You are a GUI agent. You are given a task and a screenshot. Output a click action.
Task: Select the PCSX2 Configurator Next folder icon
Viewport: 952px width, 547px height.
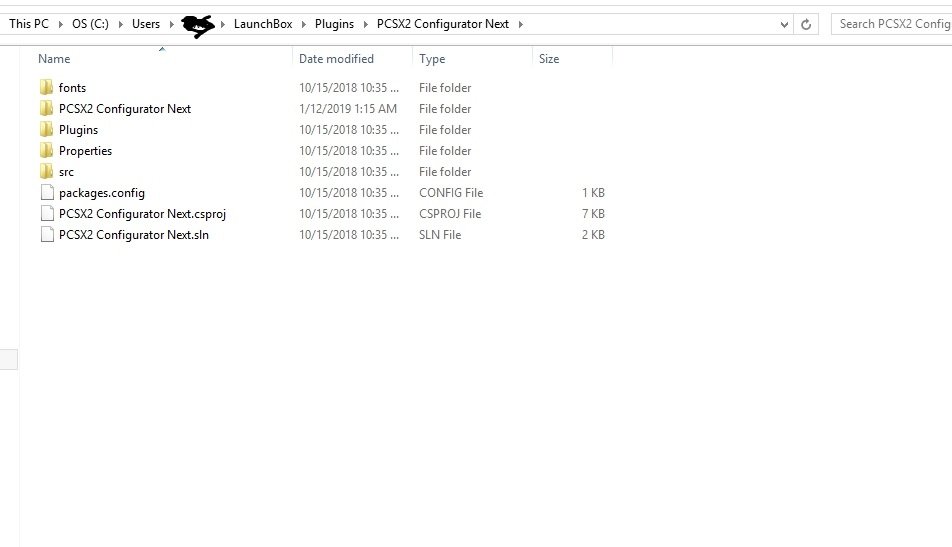tap(47, 109)
